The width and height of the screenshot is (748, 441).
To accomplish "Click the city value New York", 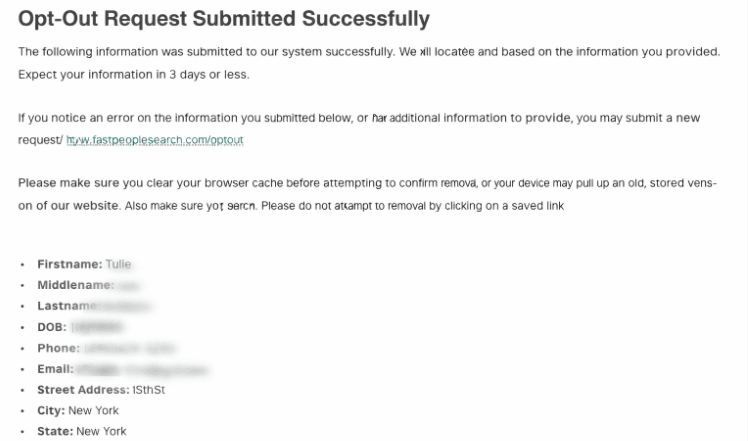I will click(95, 411).
